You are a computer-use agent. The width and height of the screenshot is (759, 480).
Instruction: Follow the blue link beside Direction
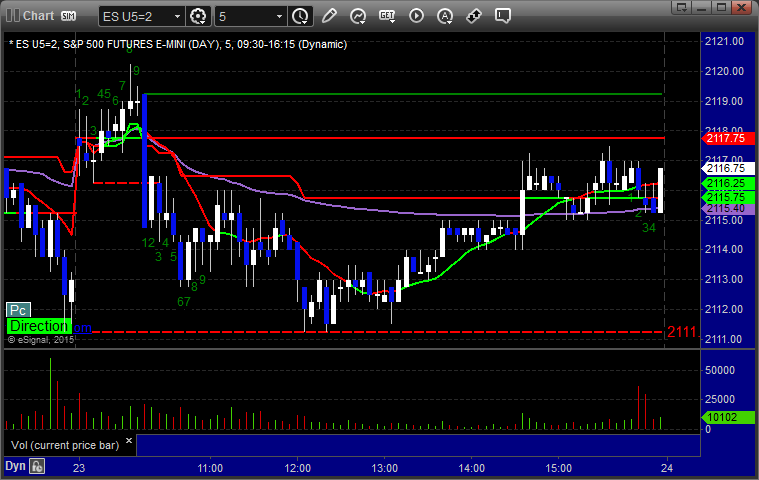pos(82,328)
